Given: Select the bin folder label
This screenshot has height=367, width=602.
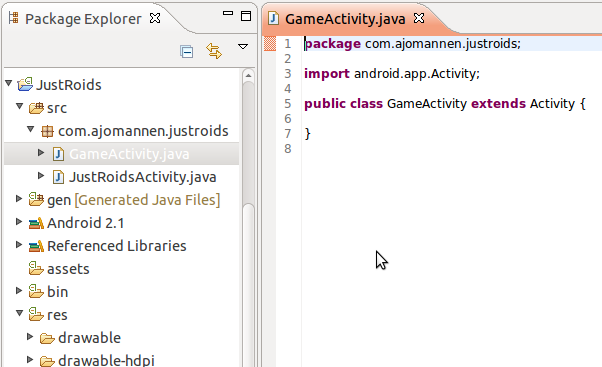Looking at the screenshot, I should coord(58,292).
